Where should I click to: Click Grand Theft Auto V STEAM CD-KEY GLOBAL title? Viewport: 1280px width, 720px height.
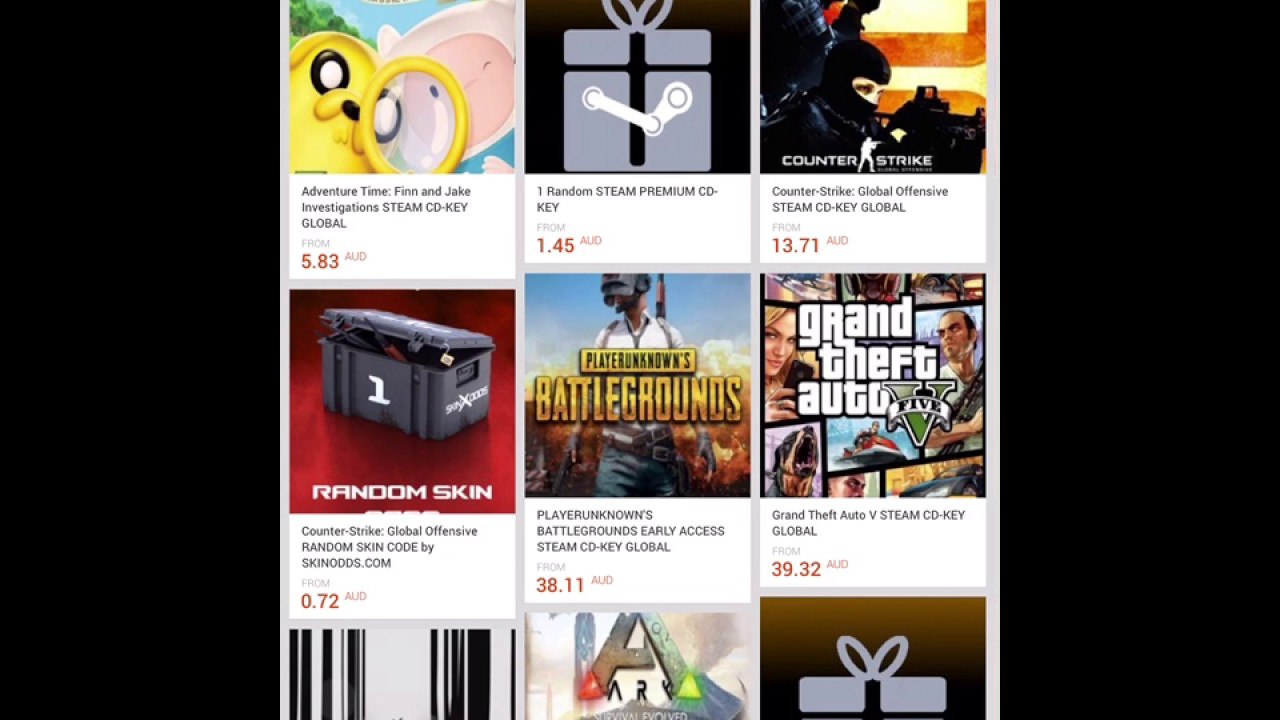(868, 523)
